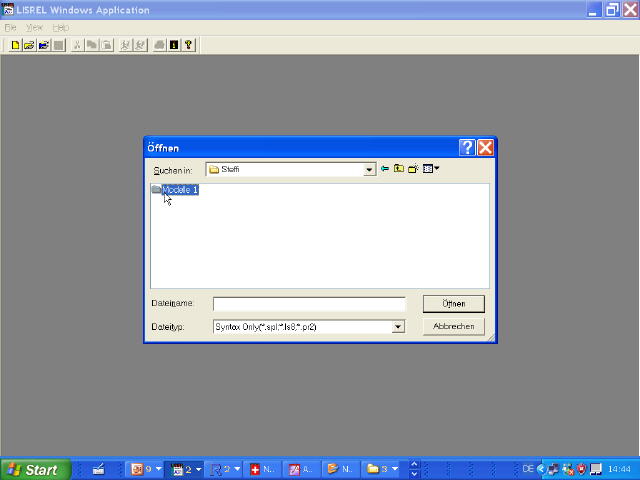Close the Öffnen dialog
The width and height of the screenshot is (640, 480).
(485, 147)
